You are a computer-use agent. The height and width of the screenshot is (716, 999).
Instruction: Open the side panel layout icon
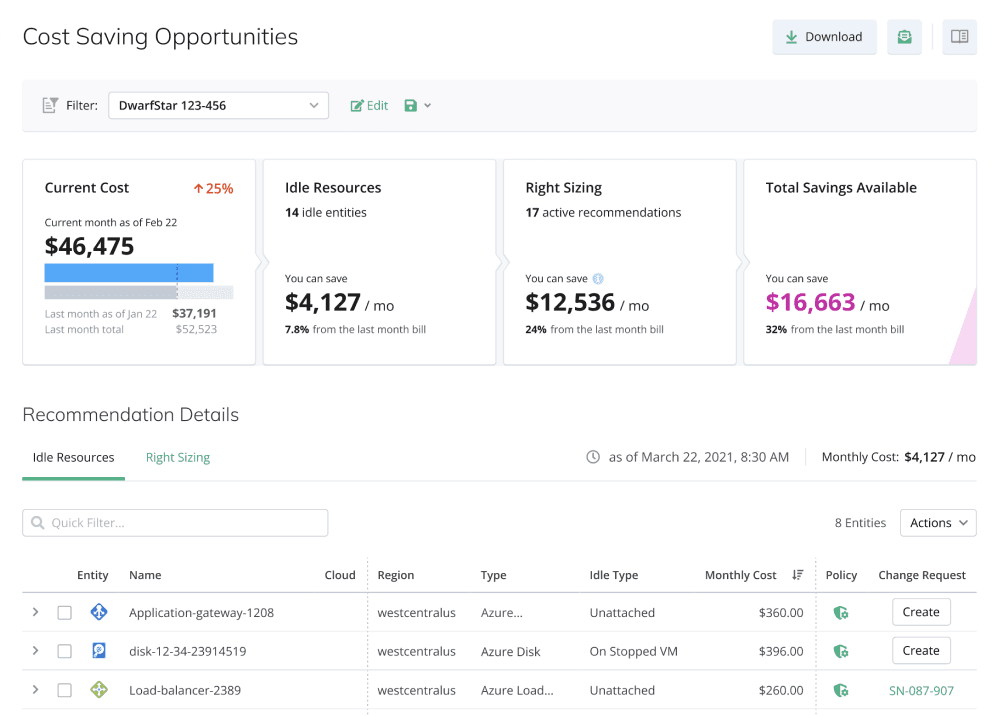(x=959, y=37)
